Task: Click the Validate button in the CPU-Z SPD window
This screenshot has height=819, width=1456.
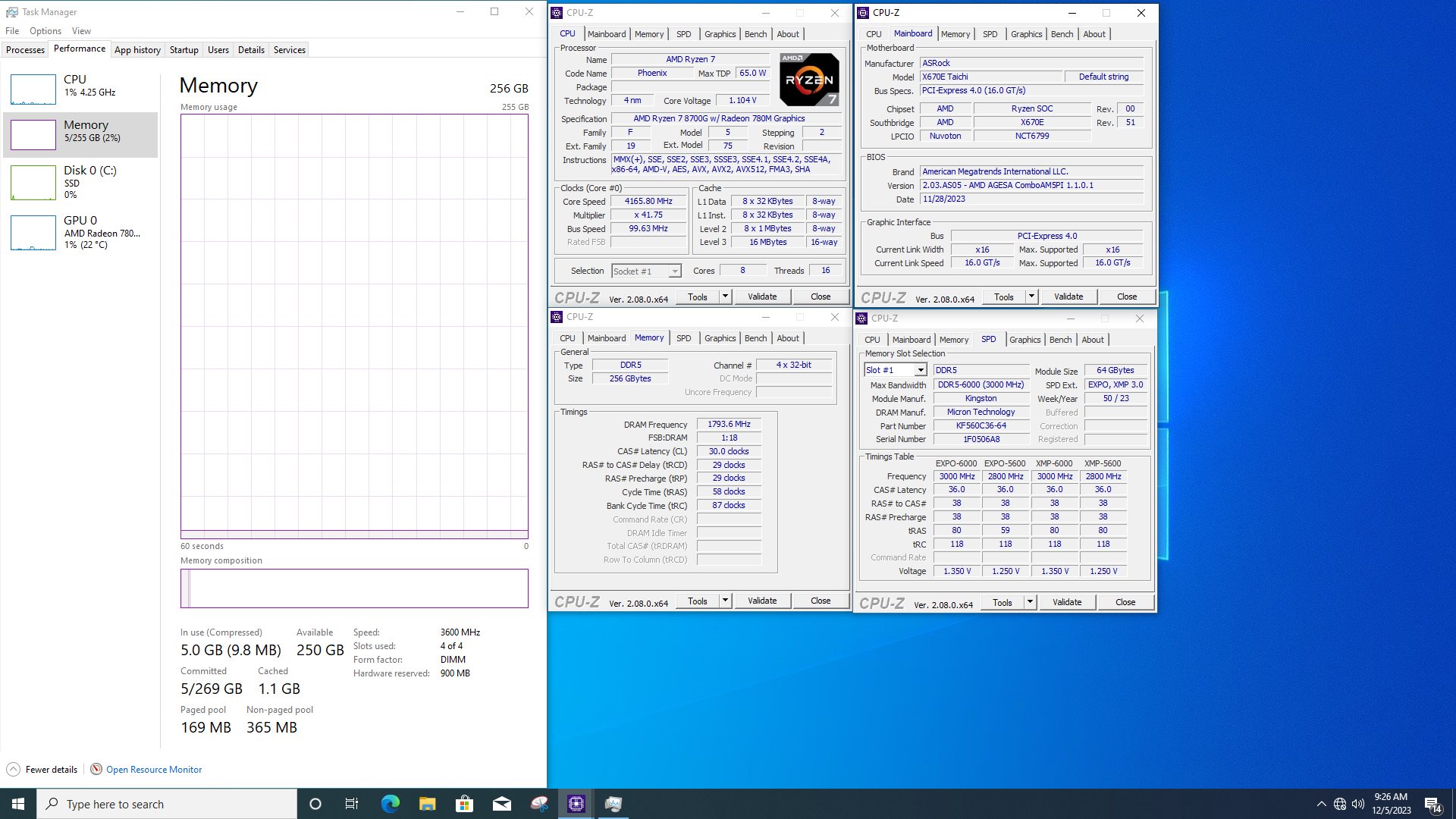Action: [1067, 602]
